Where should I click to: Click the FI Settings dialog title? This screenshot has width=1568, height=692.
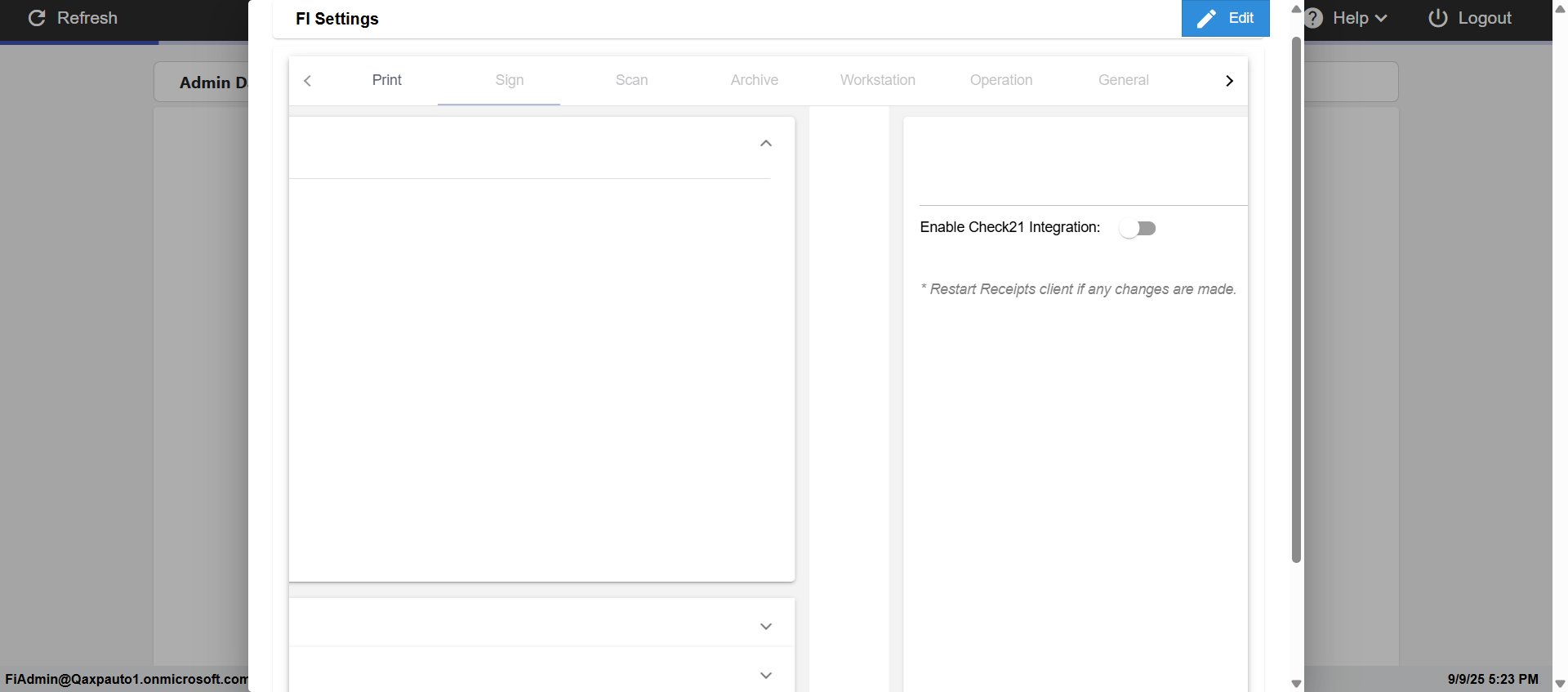(x=337, y=19)
